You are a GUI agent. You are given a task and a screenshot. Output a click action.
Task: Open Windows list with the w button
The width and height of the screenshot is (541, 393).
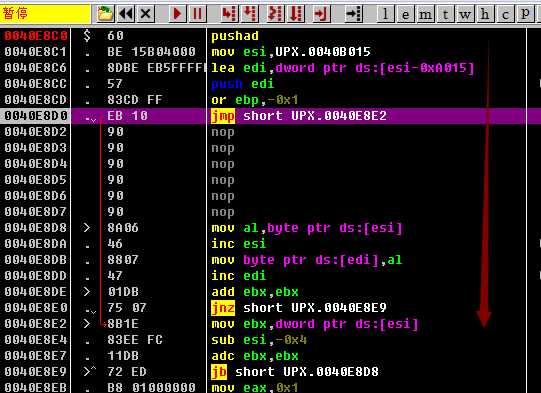coord(465,14)
